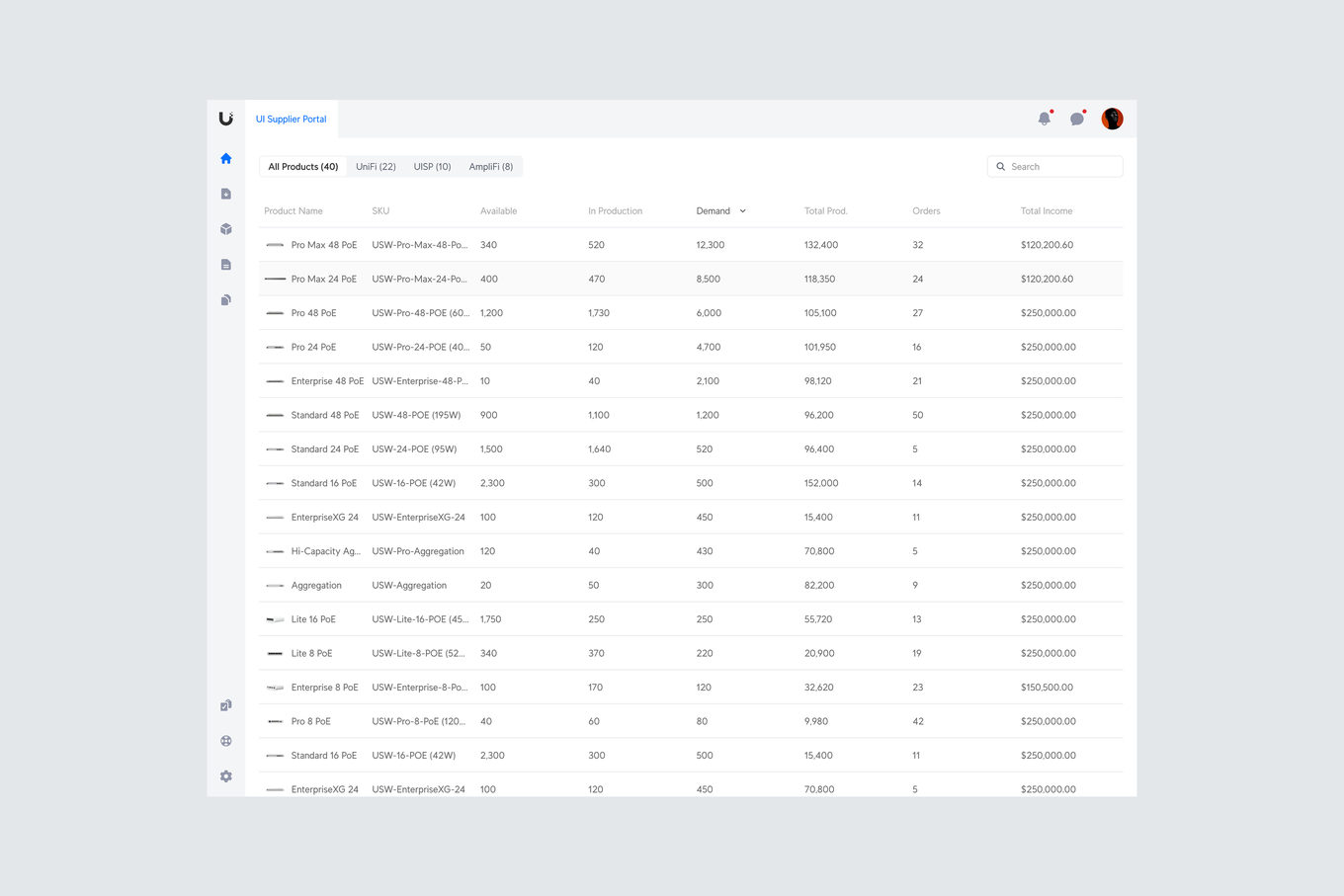1344x896 pixels.
Task: Click SKU 'USW-Lite-16-POE (45...'
Action: click(x=420, y=619)
